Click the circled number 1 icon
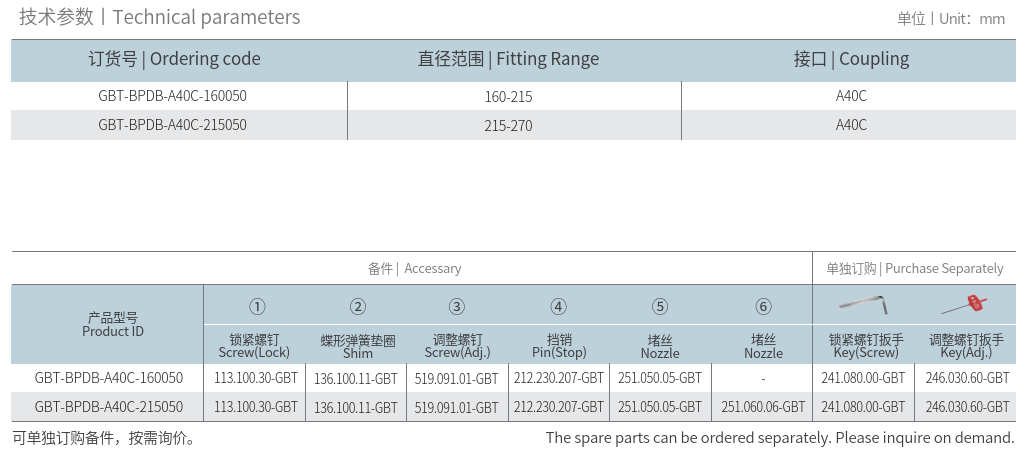Image resolution: width=1033 pixels, height=457 pixels. click(257, 307)
